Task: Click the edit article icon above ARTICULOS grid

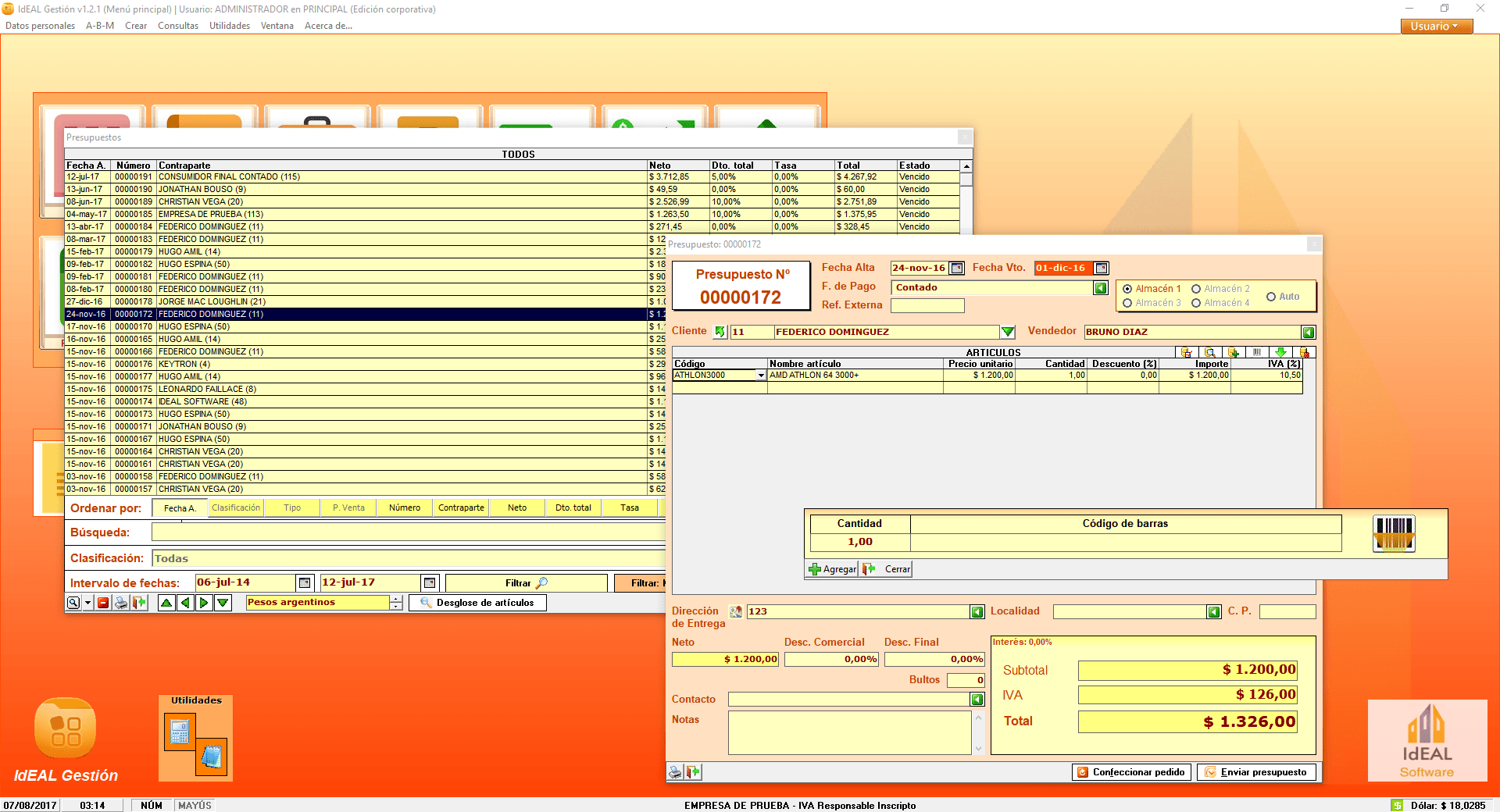Action: 1186,352
